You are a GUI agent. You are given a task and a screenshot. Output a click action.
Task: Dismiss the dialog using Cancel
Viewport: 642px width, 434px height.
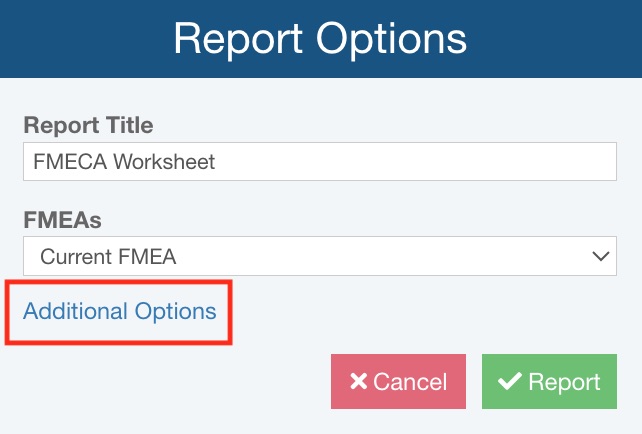pos(398,382)
